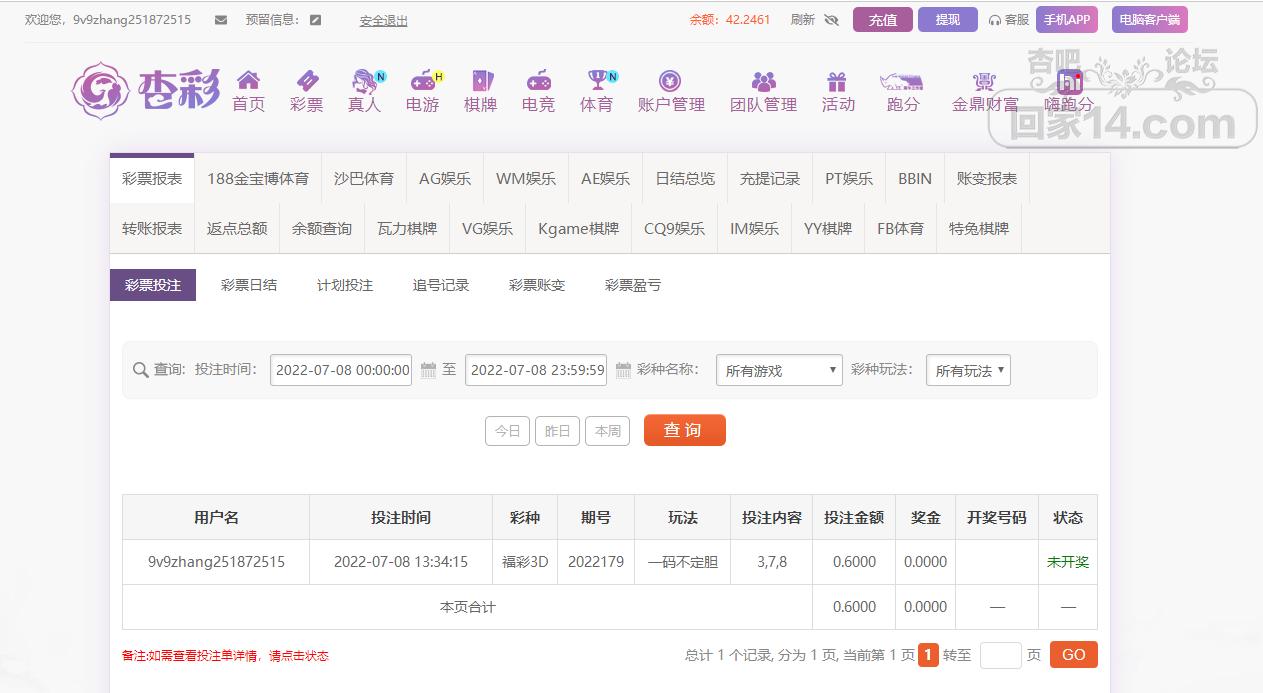Click the 充值 recharge button

[x=882, y=20]
